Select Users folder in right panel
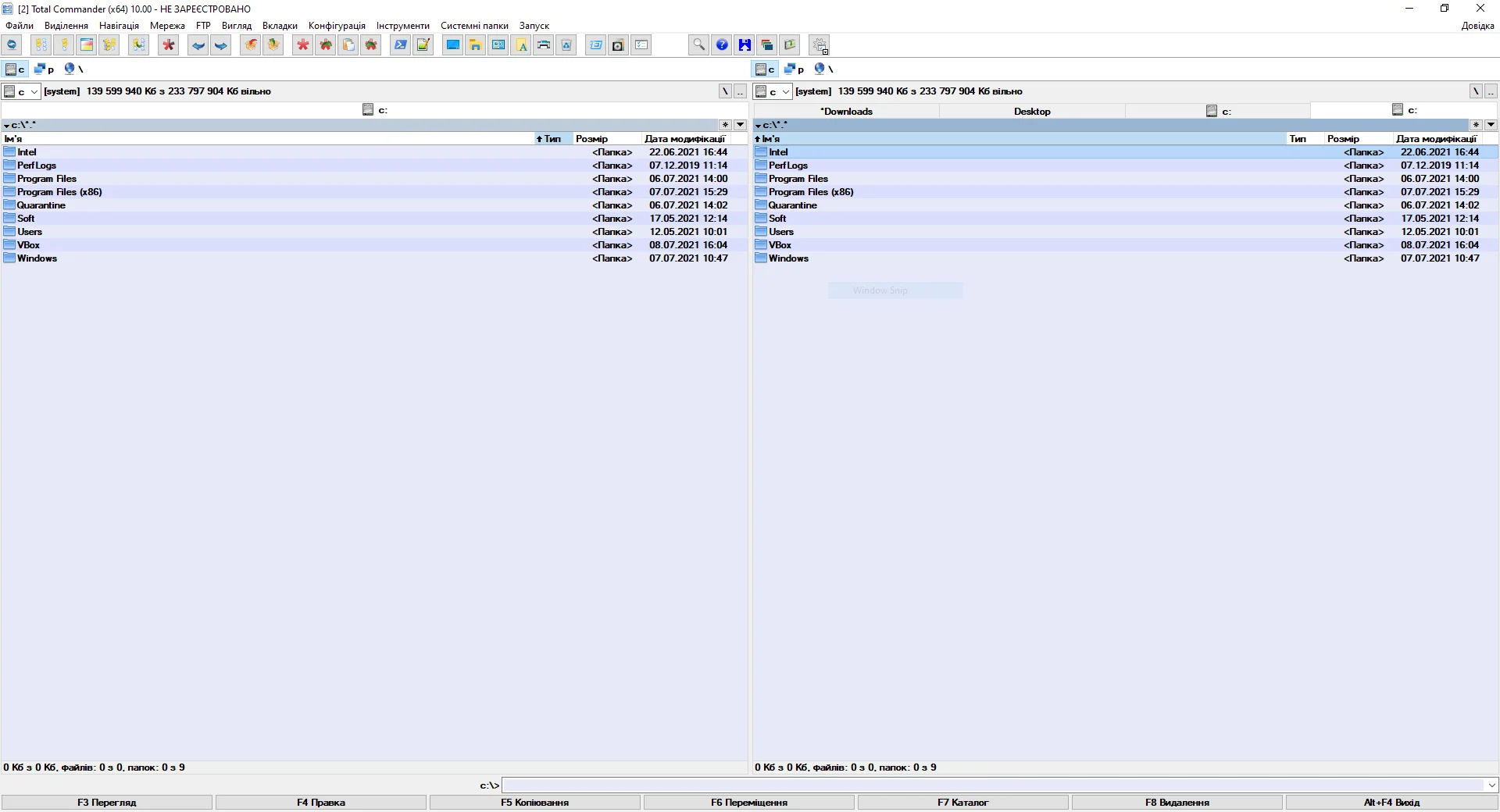 [x=1126, y=232]
